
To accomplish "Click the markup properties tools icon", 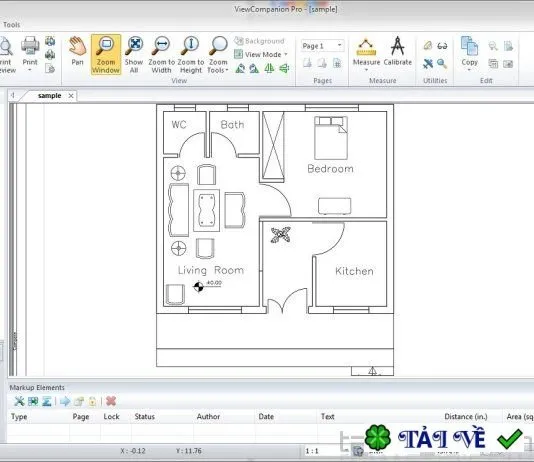I will pyautogui.click(x=19, y=401).
